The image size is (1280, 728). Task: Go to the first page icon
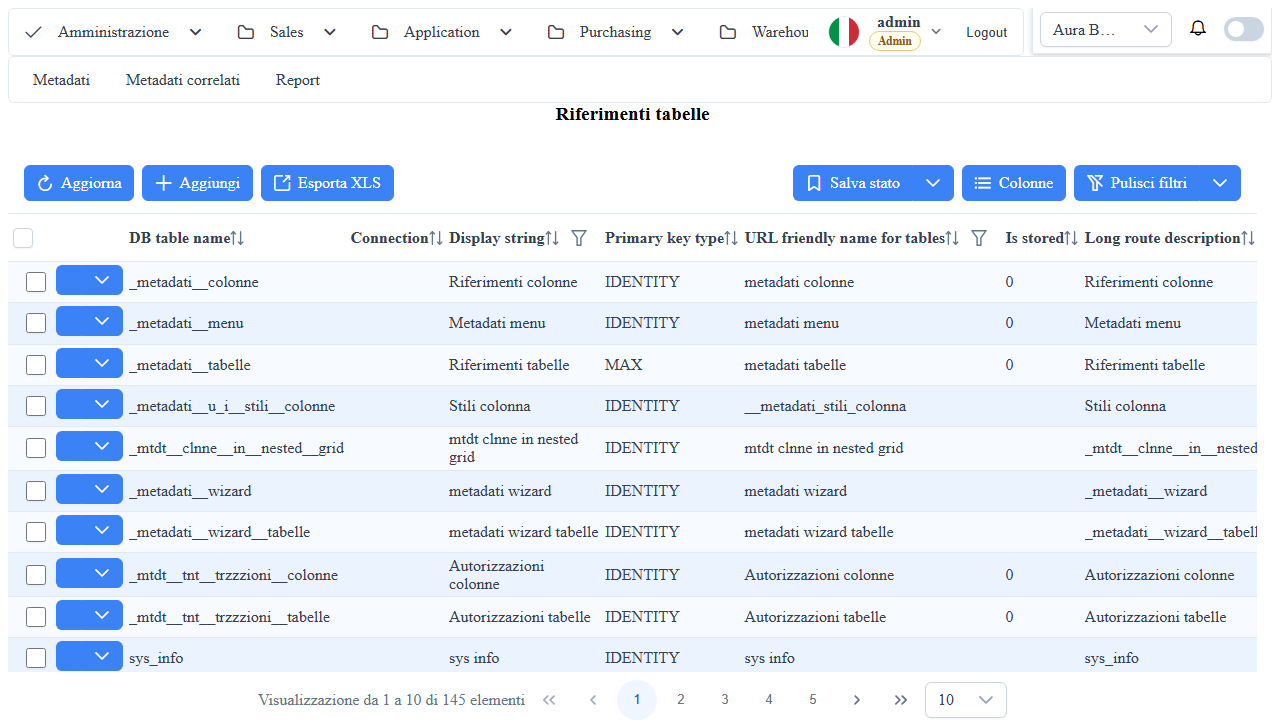549,700
